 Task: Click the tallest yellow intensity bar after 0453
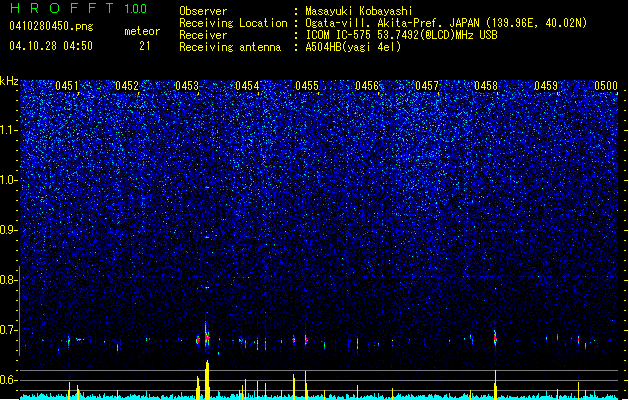[x=207, y=380]
